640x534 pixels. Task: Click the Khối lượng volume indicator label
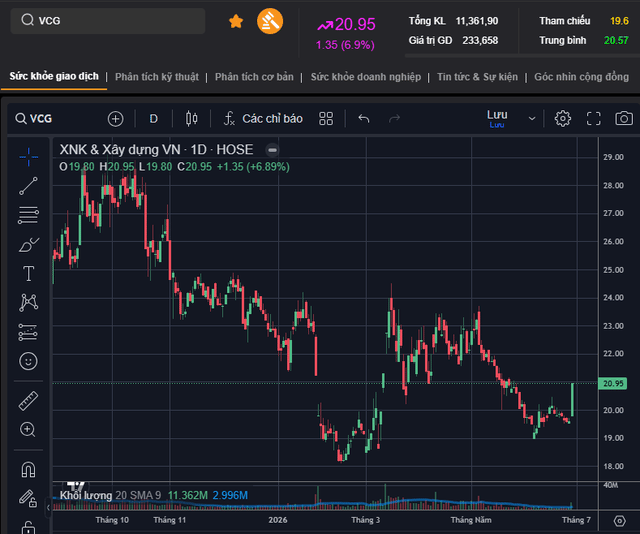[86, 495]
